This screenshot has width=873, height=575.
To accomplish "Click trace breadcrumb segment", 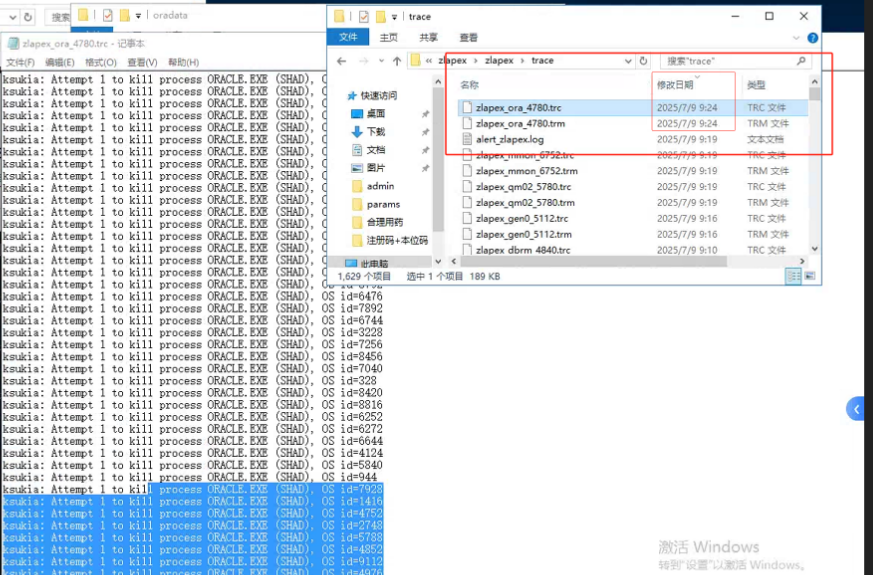I will coord(542,61).
